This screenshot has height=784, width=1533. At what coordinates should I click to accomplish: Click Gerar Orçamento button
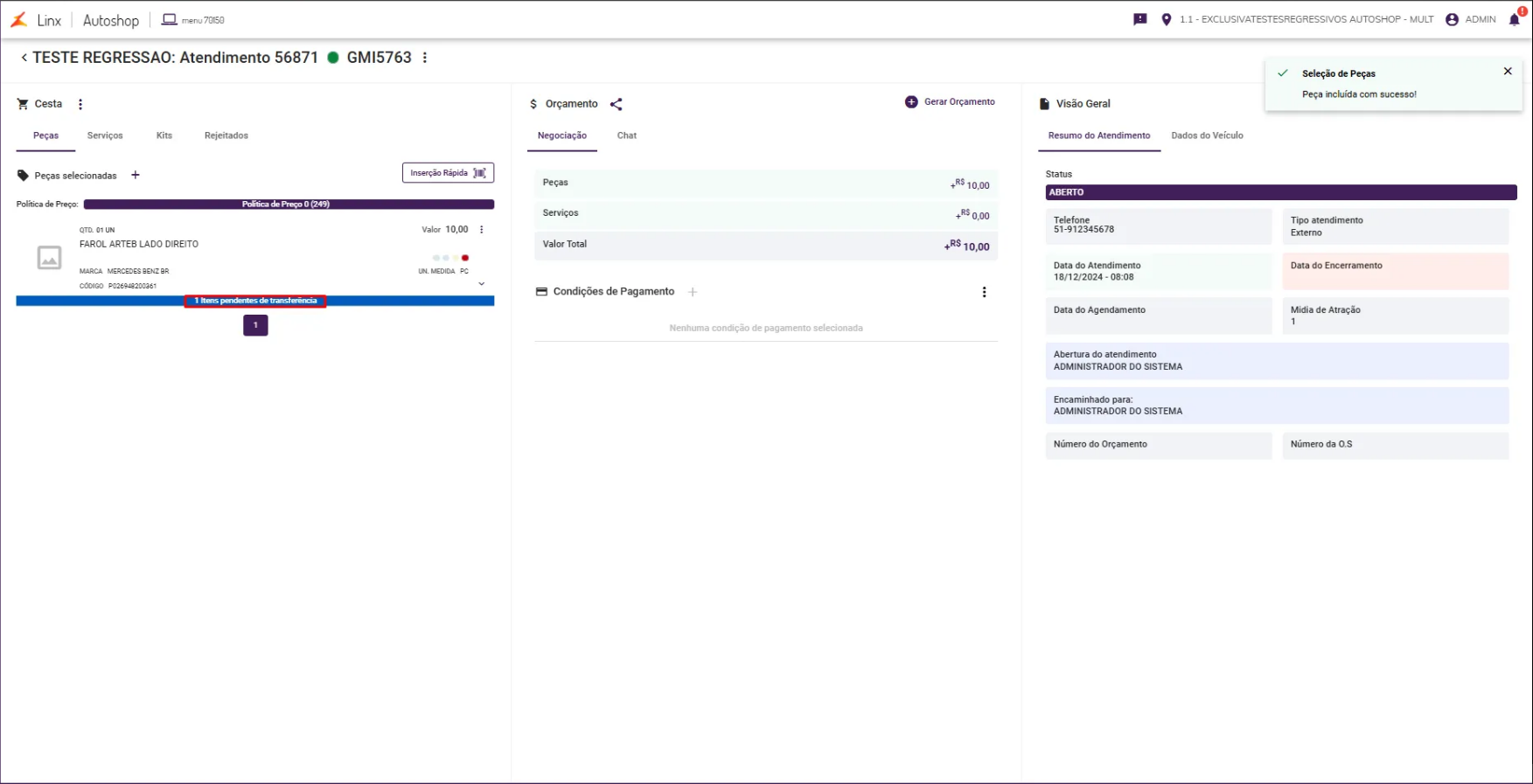[x=950, y=102]
